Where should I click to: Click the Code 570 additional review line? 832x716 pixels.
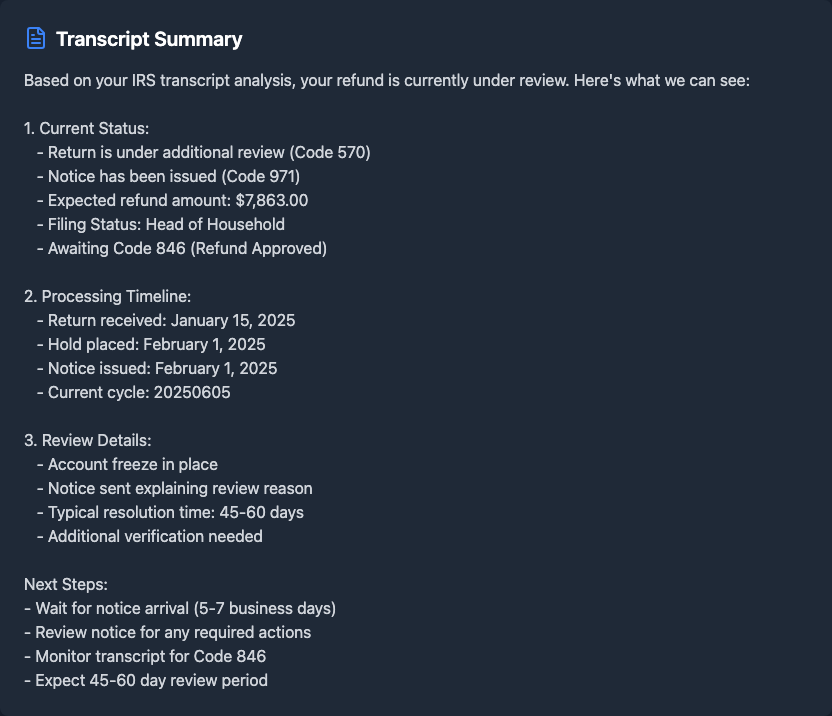click(x=209, y=152)
